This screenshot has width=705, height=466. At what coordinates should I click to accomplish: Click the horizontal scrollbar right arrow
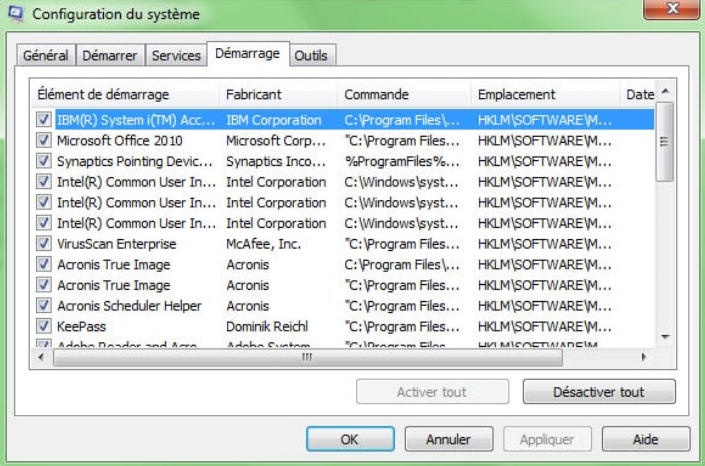[x=643, y=358]
